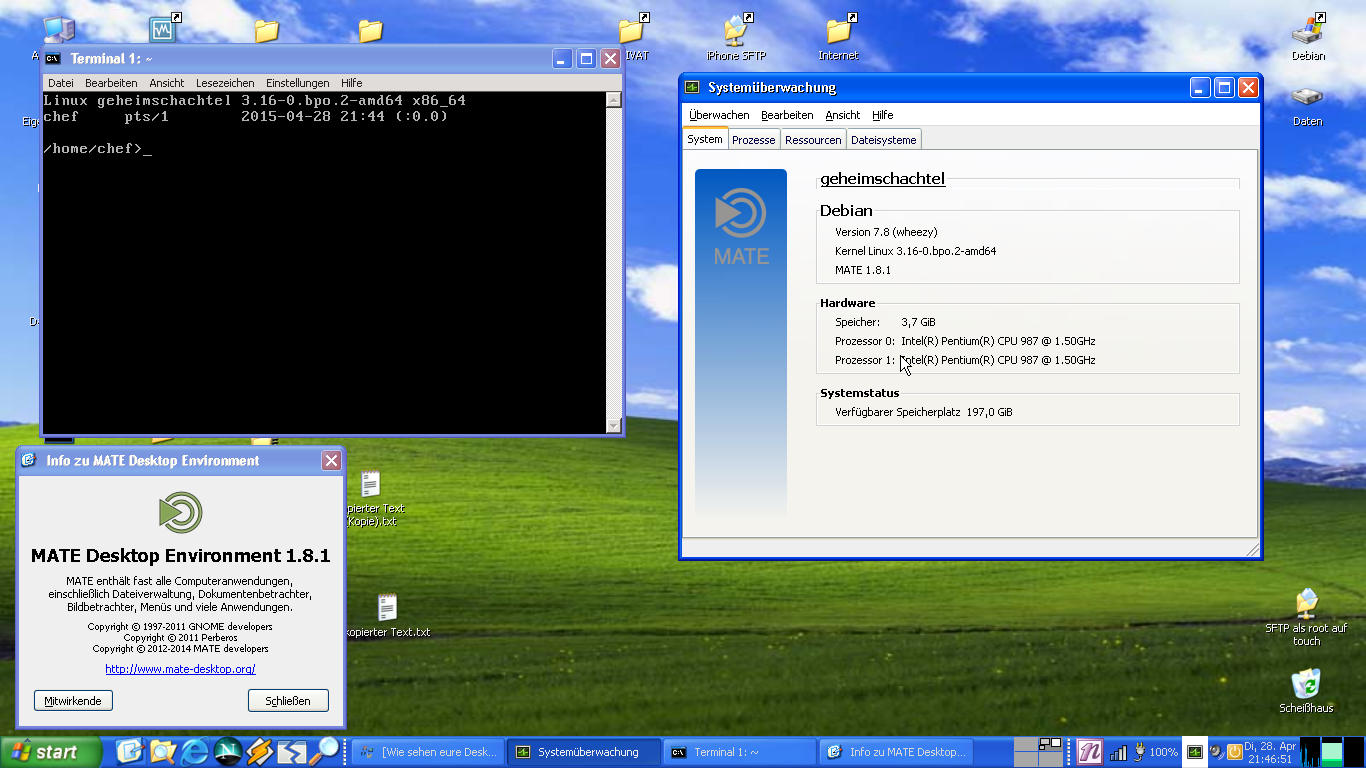Open the Daten drive icon on desktop

pos(1307,98)
